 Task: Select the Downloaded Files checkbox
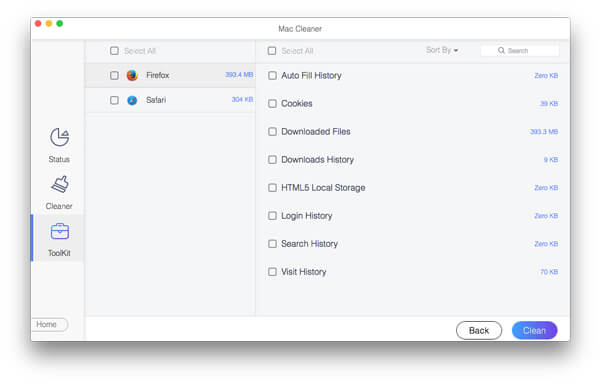[272, 132]
